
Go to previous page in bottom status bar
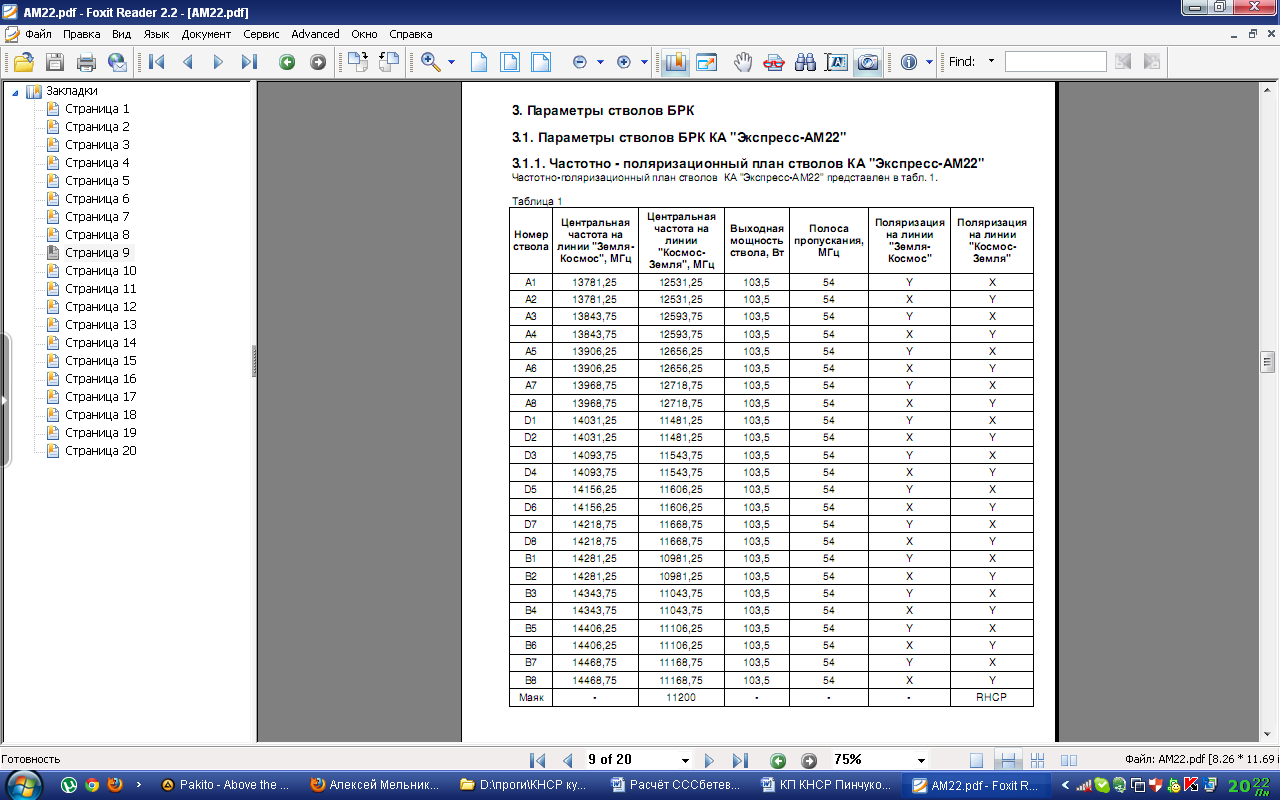567,760
